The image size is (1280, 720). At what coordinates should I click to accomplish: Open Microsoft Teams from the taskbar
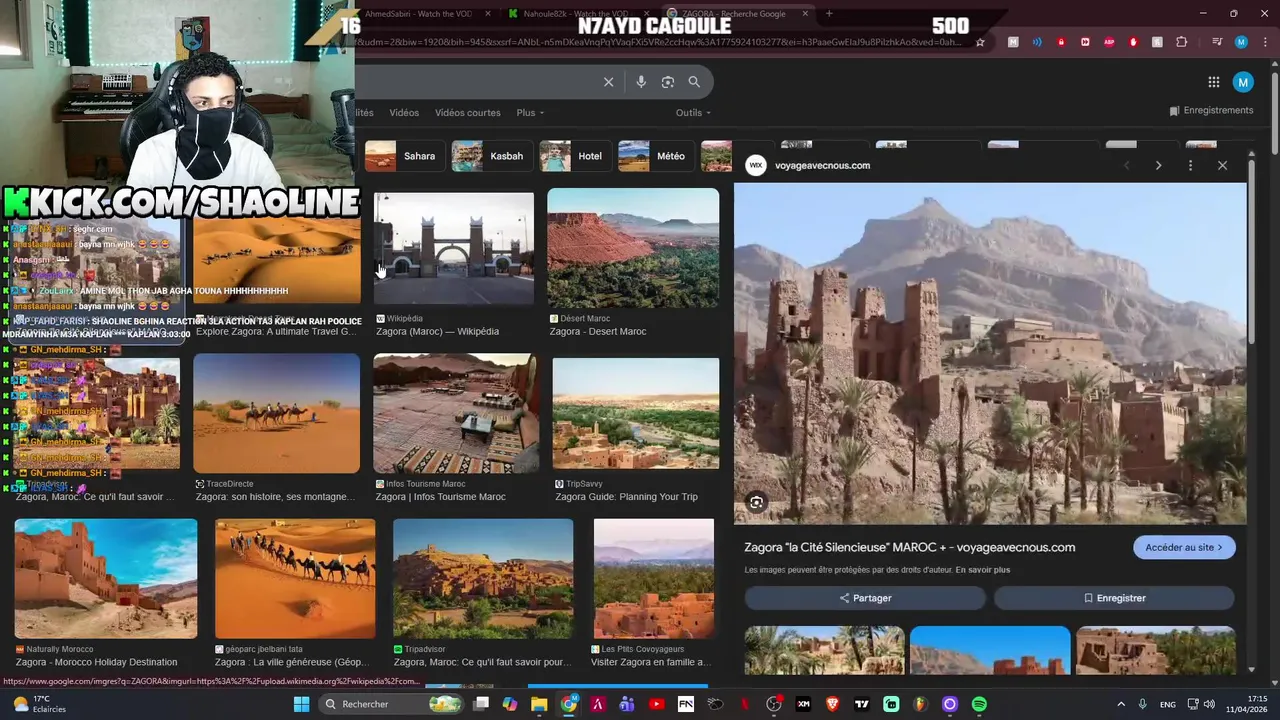[x=627, y=704]
